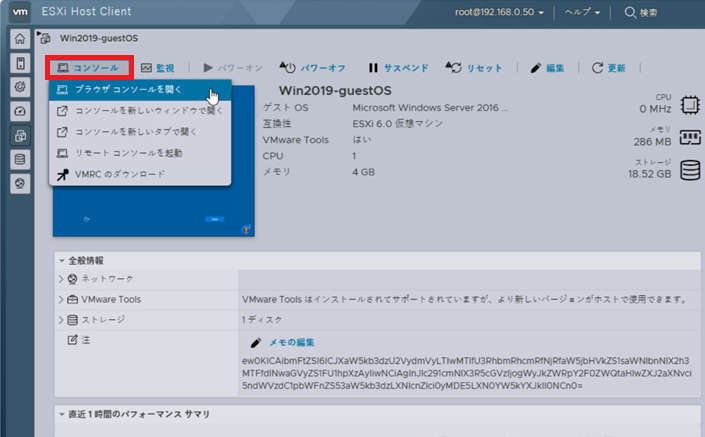Collapse the 全般情報 section
Screen dimensions: 705x437
[x=62, y=260]
